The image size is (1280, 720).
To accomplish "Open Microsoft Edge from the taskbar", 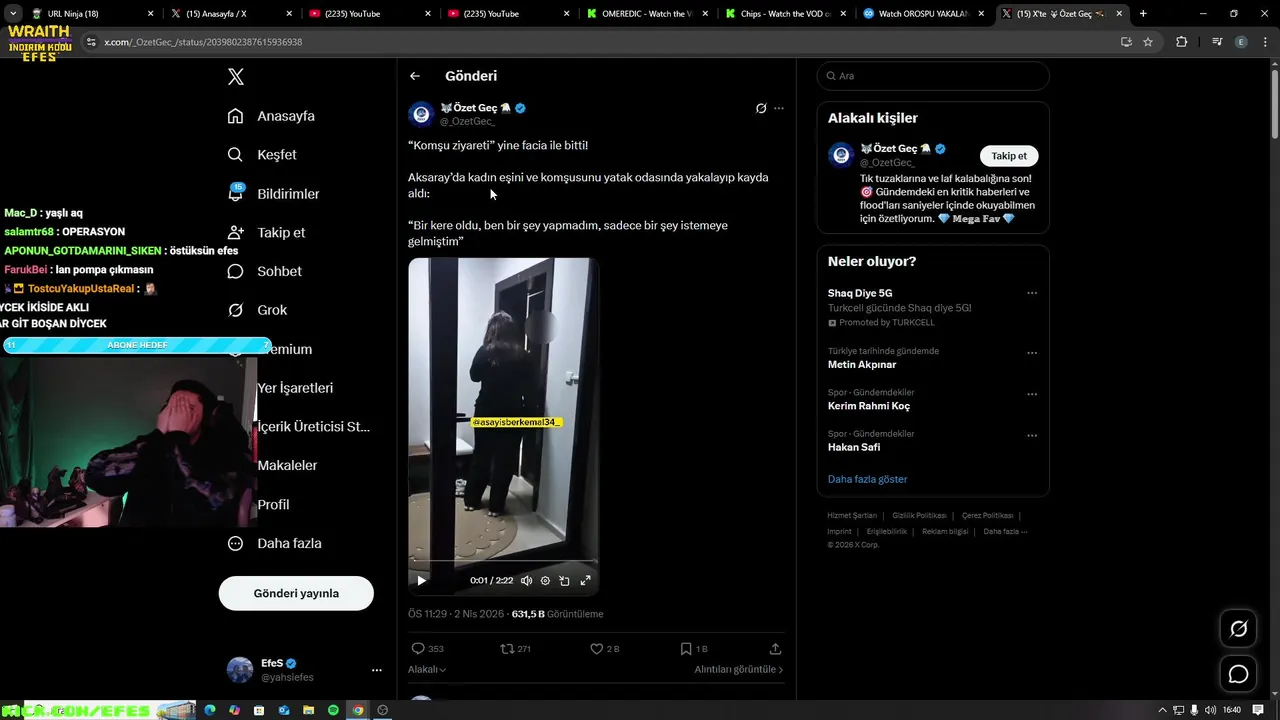I will click(x=210, y=710).
